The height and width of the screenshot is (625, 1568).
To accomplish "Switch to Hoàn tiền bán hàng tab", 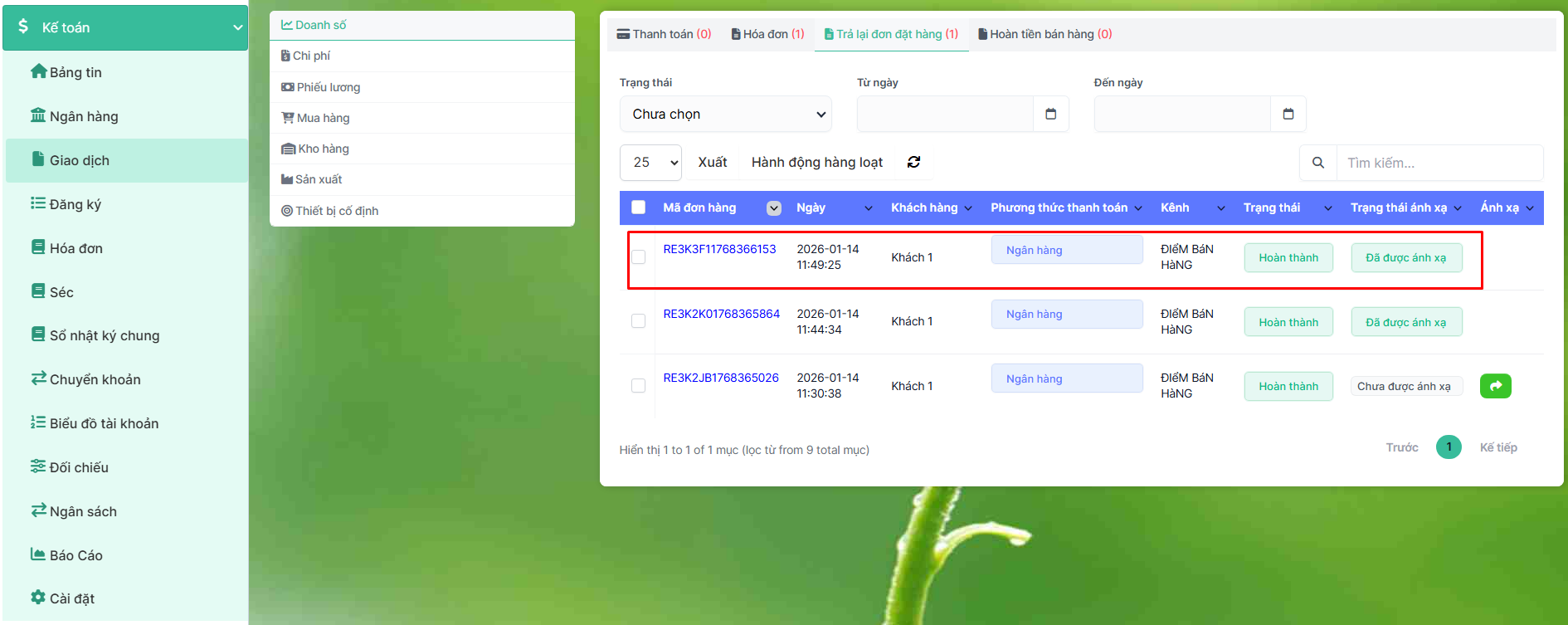I will point(1045,34).
